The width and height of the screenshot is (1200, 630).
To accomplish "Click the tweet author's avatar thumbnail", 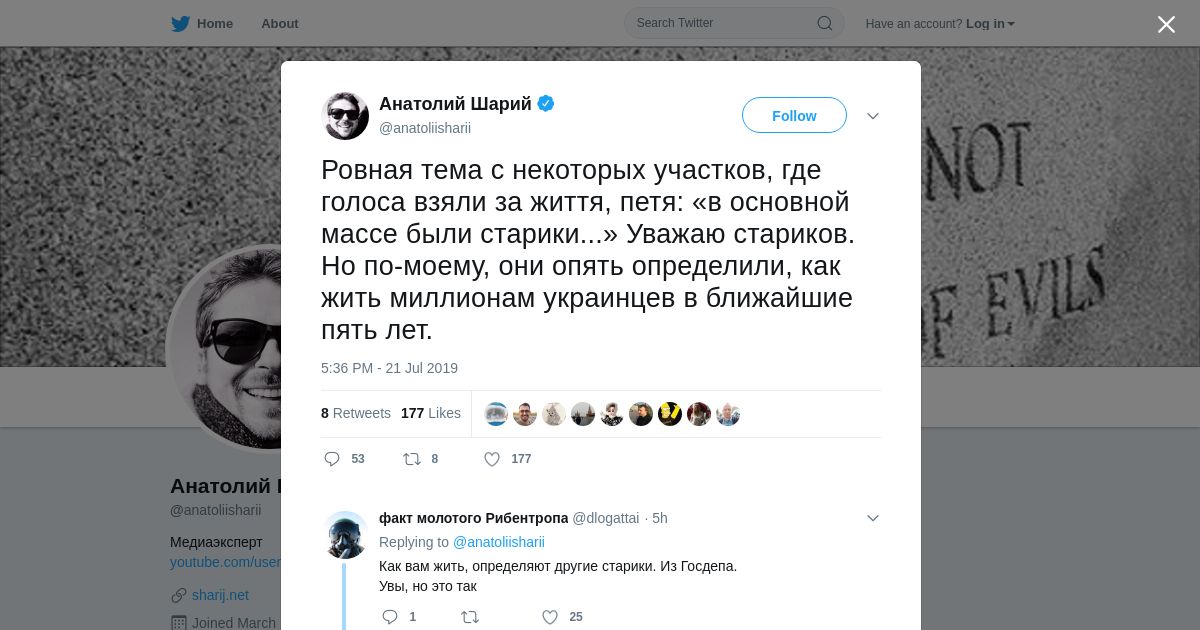I will coord(345,116).
